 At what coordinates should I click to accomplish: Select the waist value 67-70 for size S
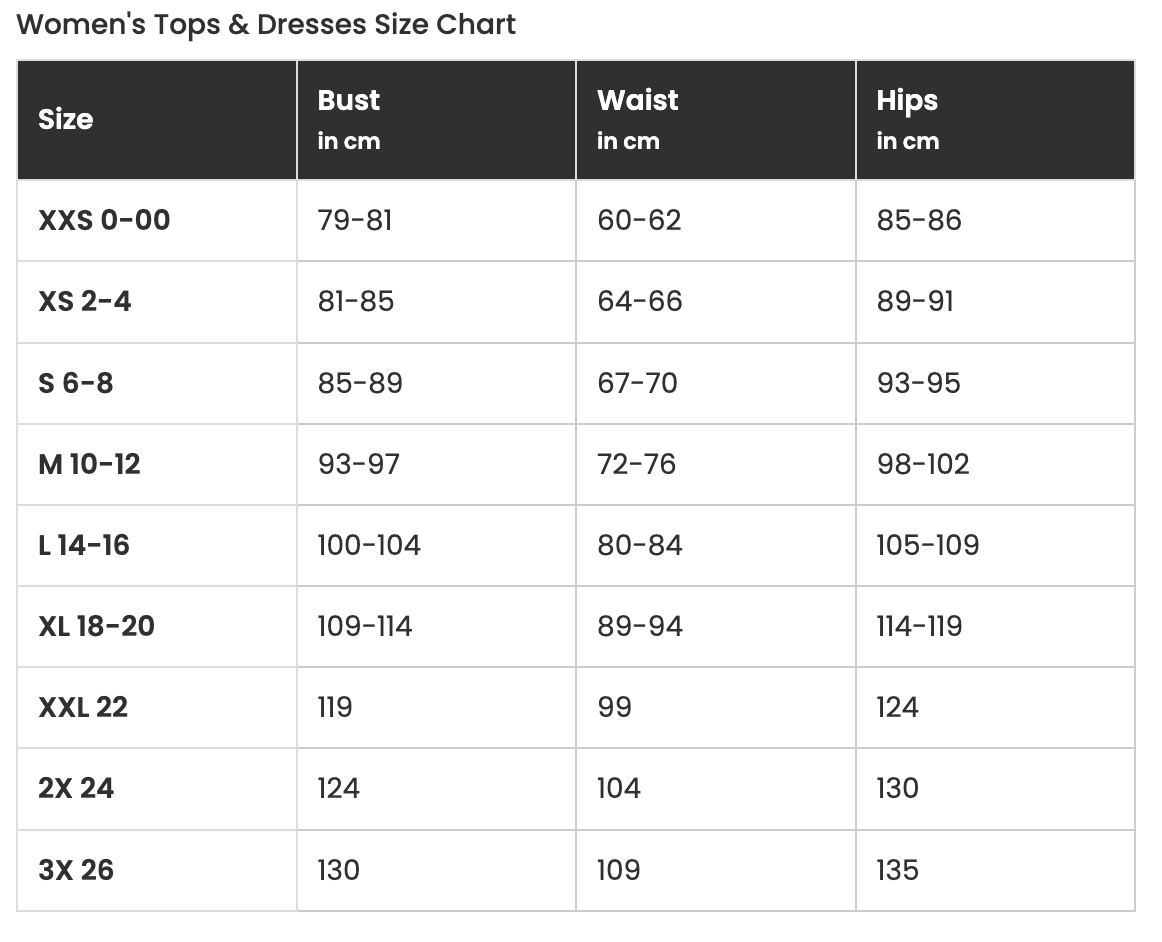pyautogui.click(x=637, y=383)
